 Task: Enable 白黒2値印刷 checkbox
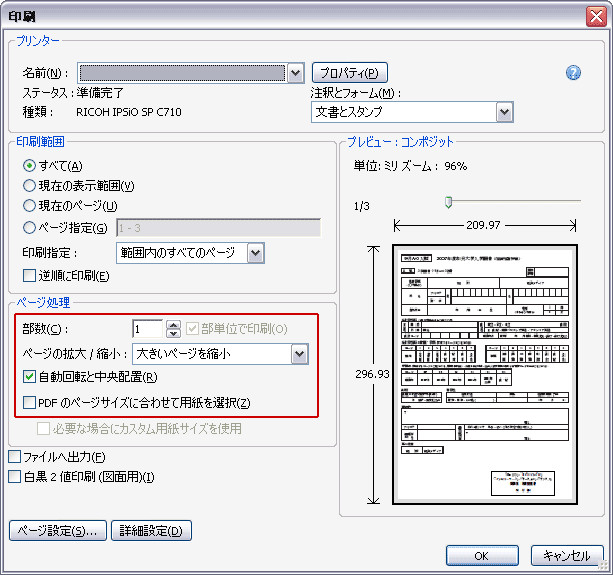pyautogui.click(x=14, y=476)
